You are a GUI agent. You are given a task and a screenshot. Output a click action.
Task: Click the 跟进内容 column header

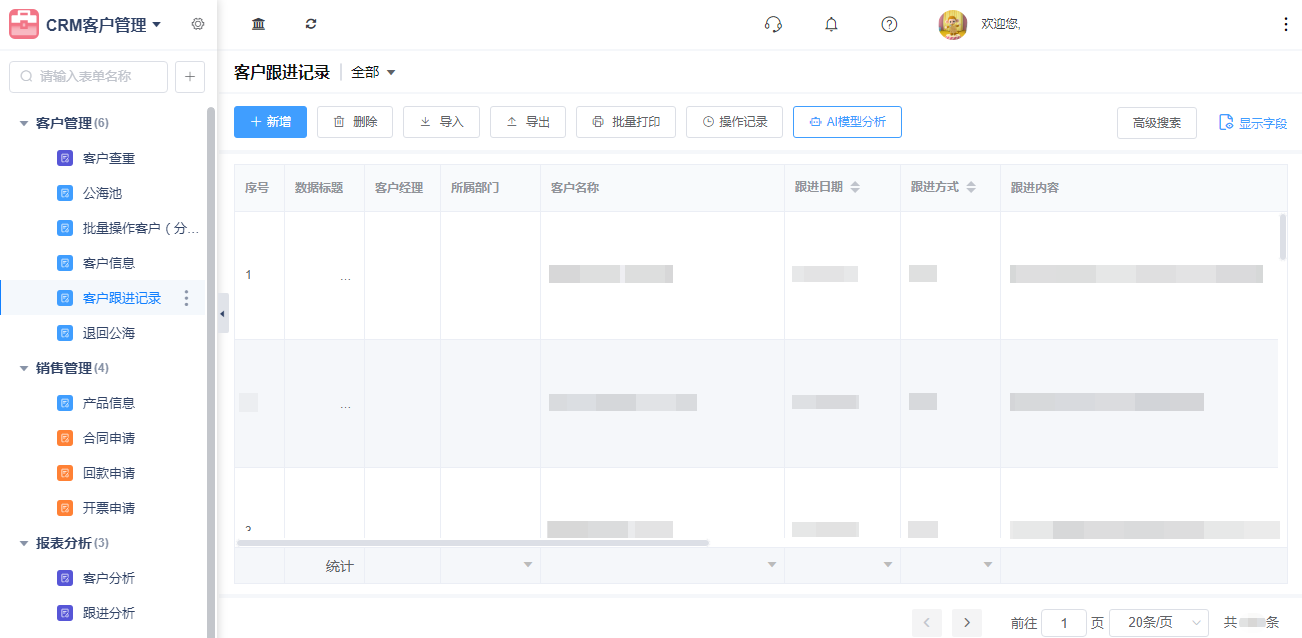point(1143,188)
